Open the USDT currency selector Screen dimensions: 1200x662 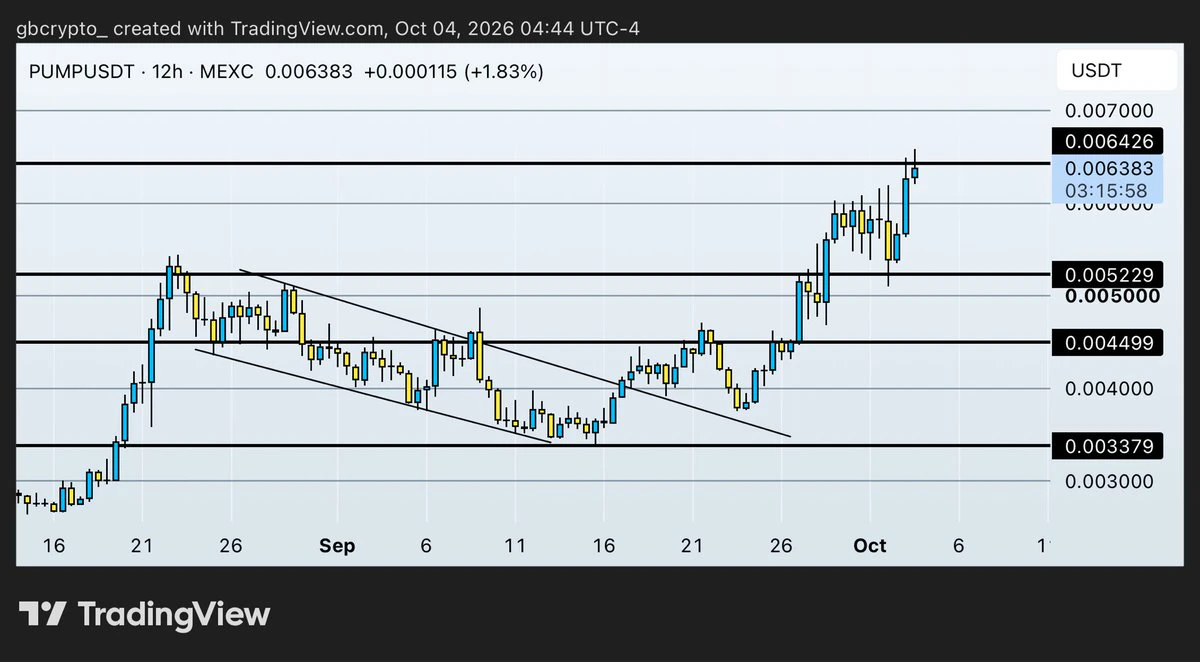[1117, 71]
